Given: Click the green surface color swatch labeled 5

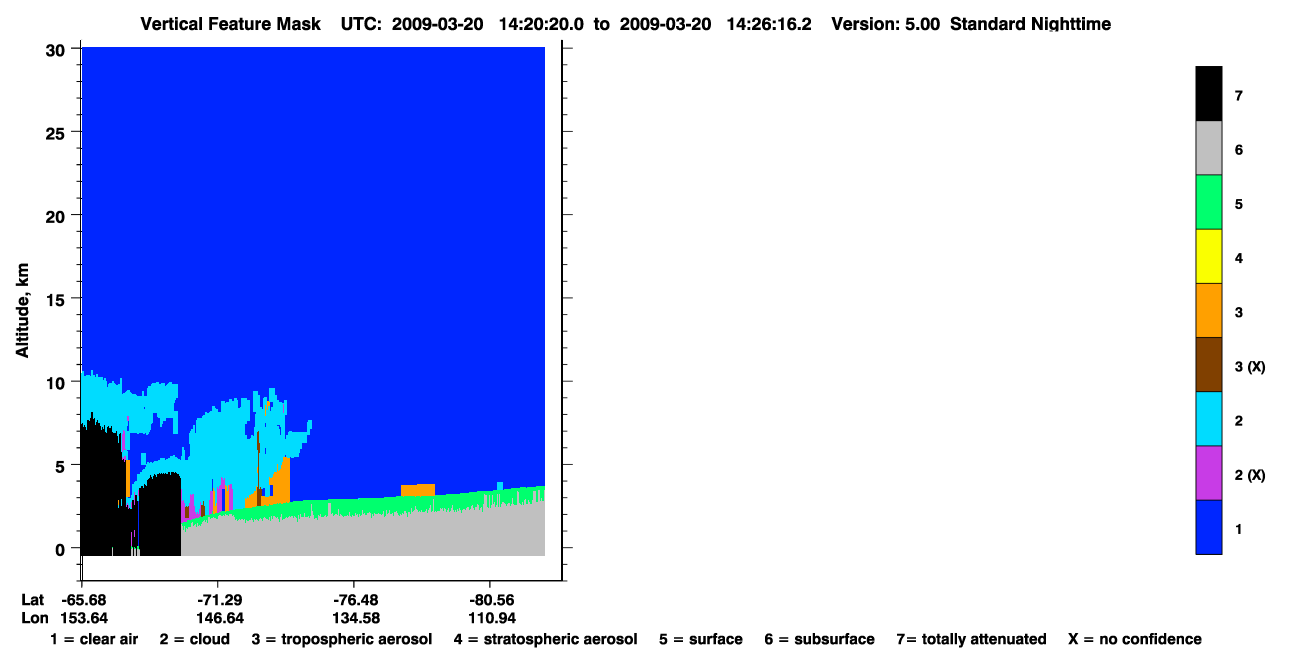Looking at the screenshot, I should tap(1208, 202).
